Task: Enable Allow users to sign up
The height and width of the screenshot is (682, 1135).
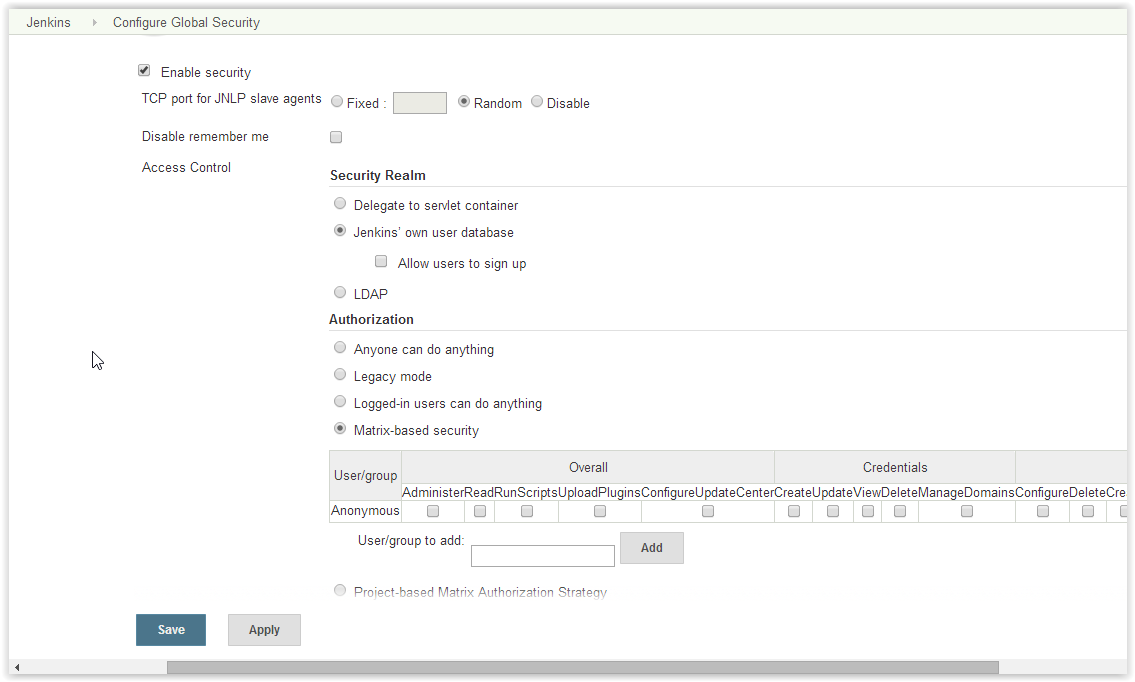Action: (381, 261)
